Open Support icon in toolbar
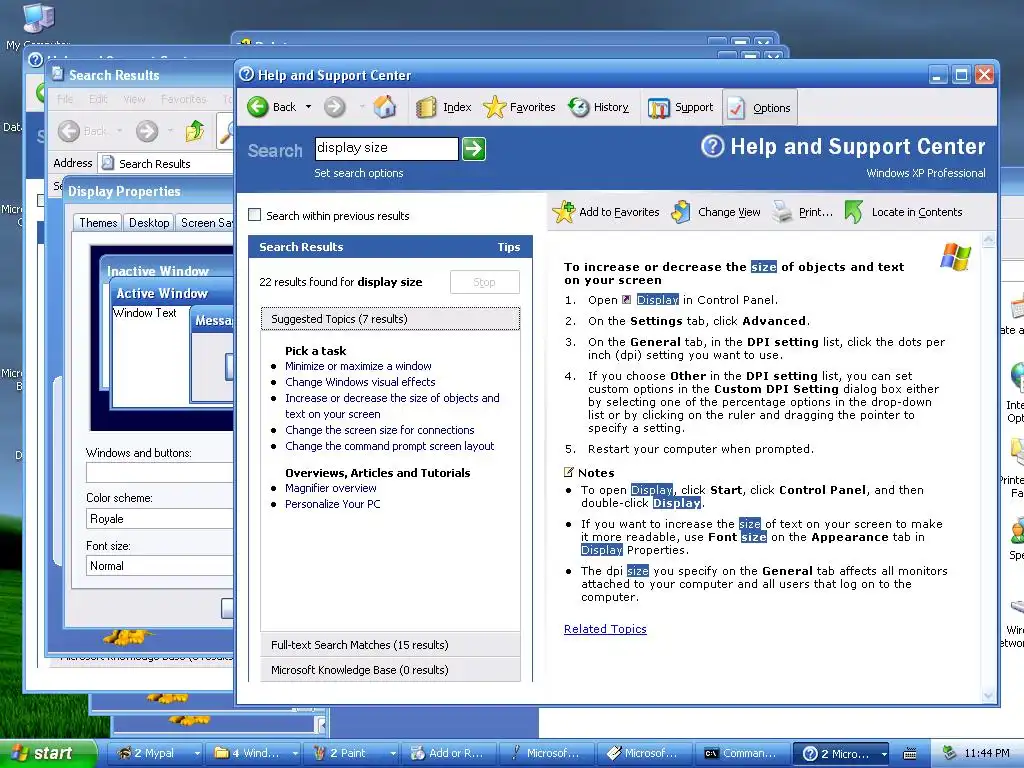Image resolution: width=1024 pixels, height=768 pixels. point(658,108)
